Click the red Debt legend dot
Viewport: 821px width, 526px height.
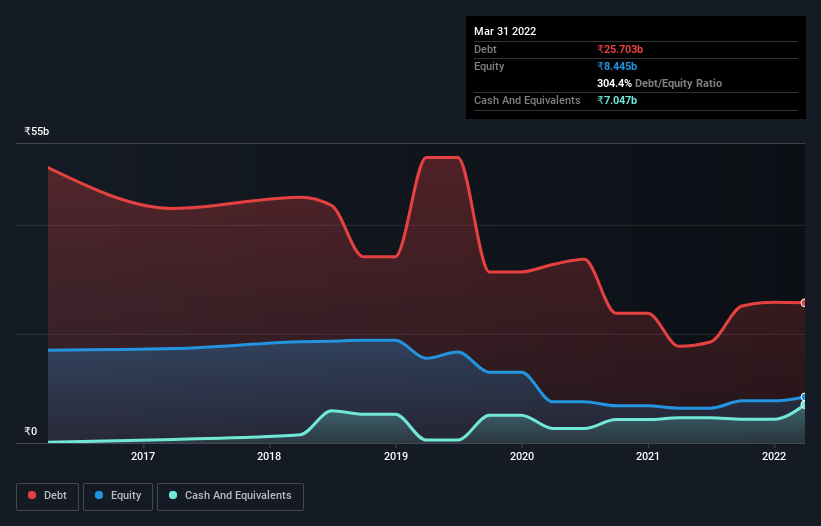(32, 495)
